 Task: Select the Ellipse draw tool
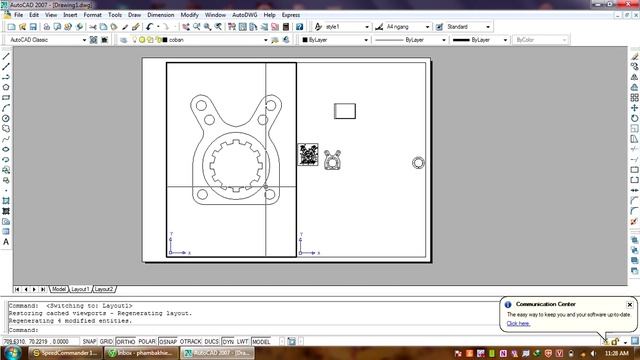click(x=6, y=149)
